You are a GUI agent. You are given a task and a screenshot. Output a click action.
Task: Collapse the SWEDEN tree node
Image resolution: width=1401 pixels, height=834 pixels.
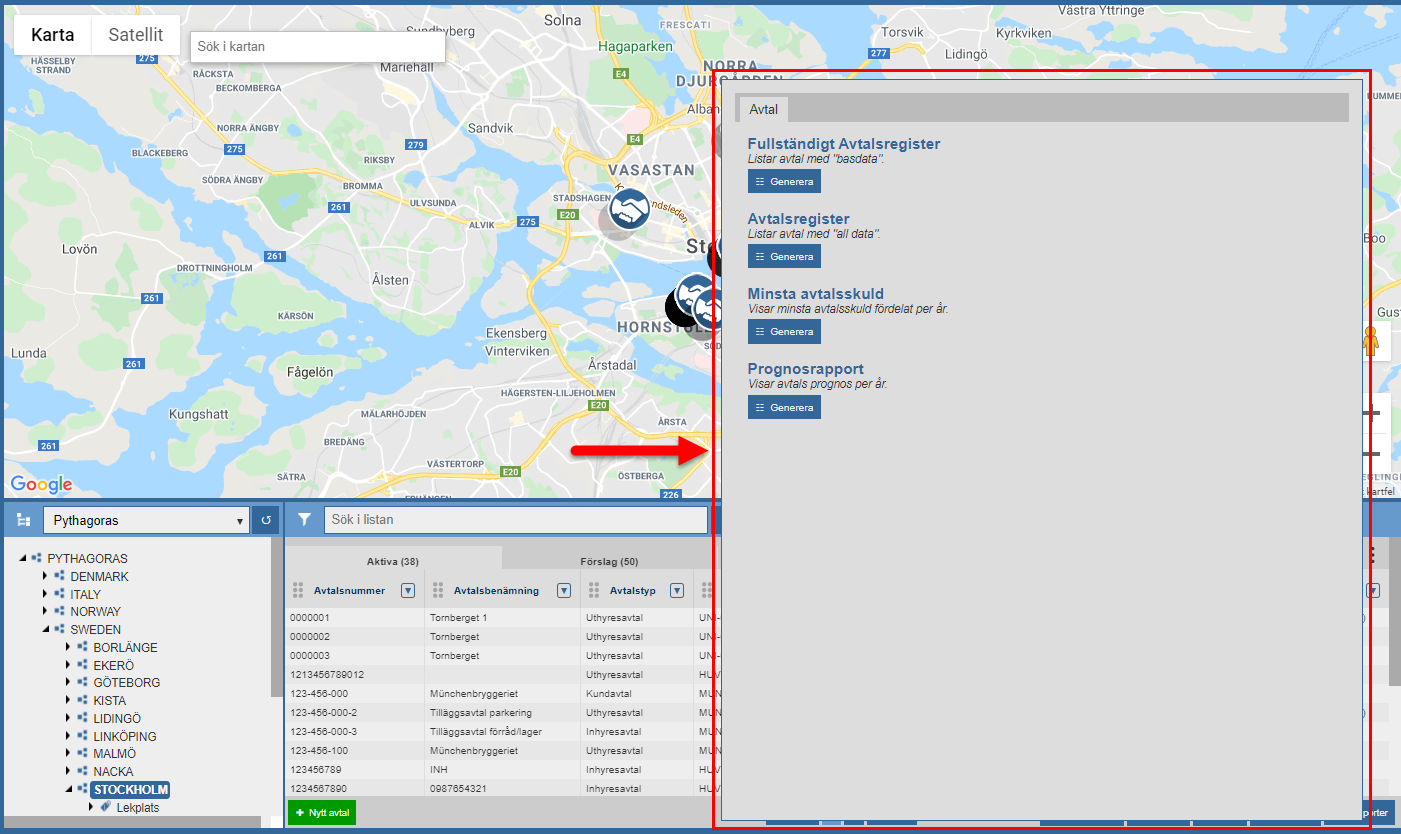tap(45, 630)
